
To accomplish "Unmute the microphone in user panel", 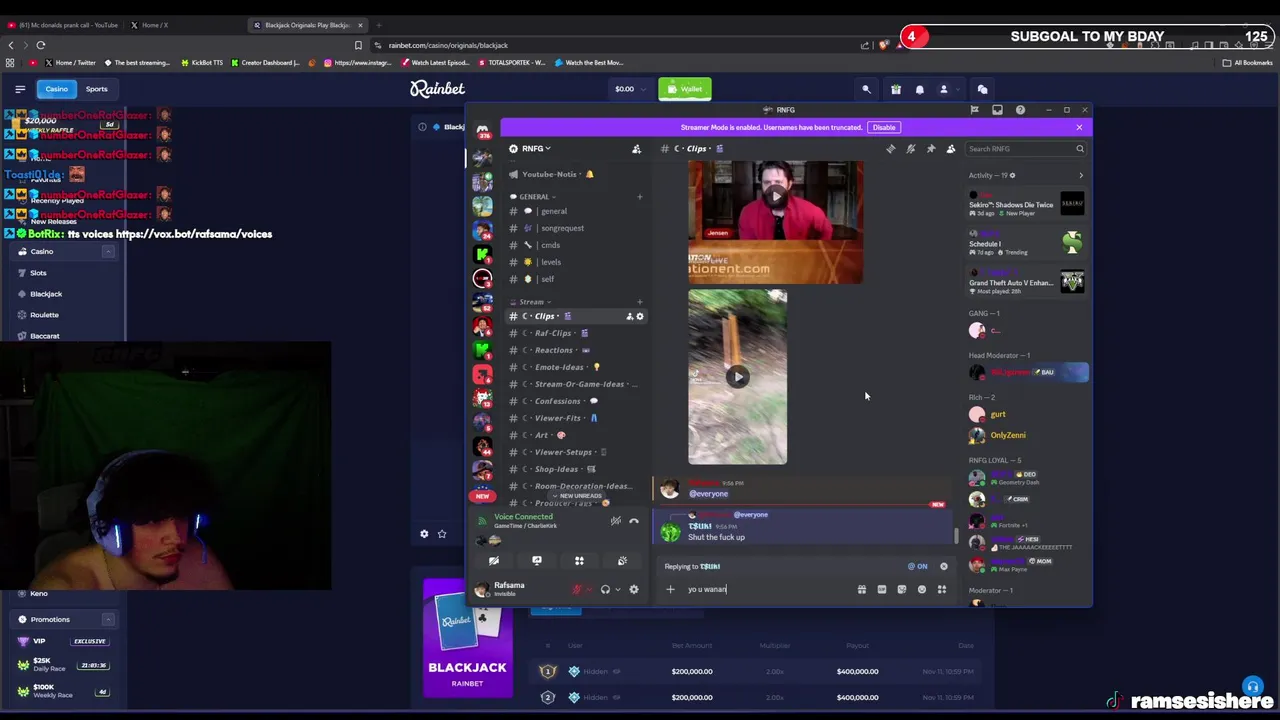I will click(576, 590).
